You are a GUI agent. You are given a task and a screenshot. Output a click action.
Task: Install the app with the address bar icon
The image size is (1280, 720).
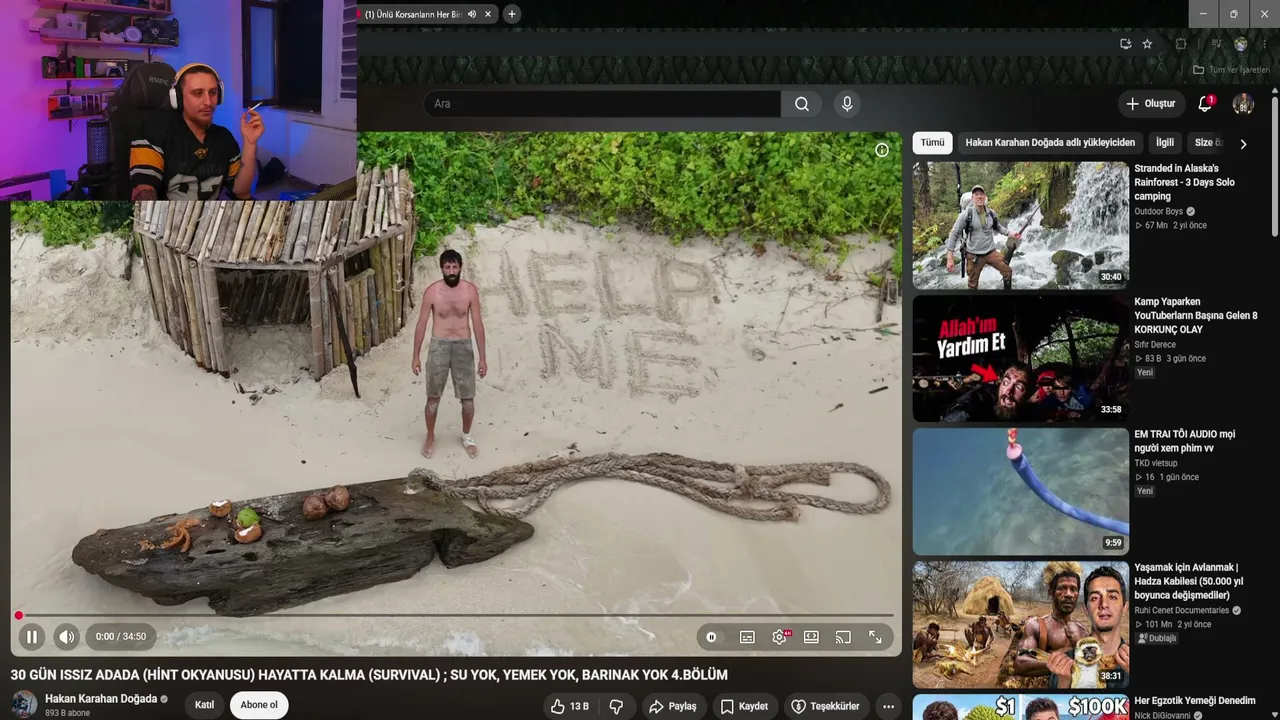click(1126, 44)
